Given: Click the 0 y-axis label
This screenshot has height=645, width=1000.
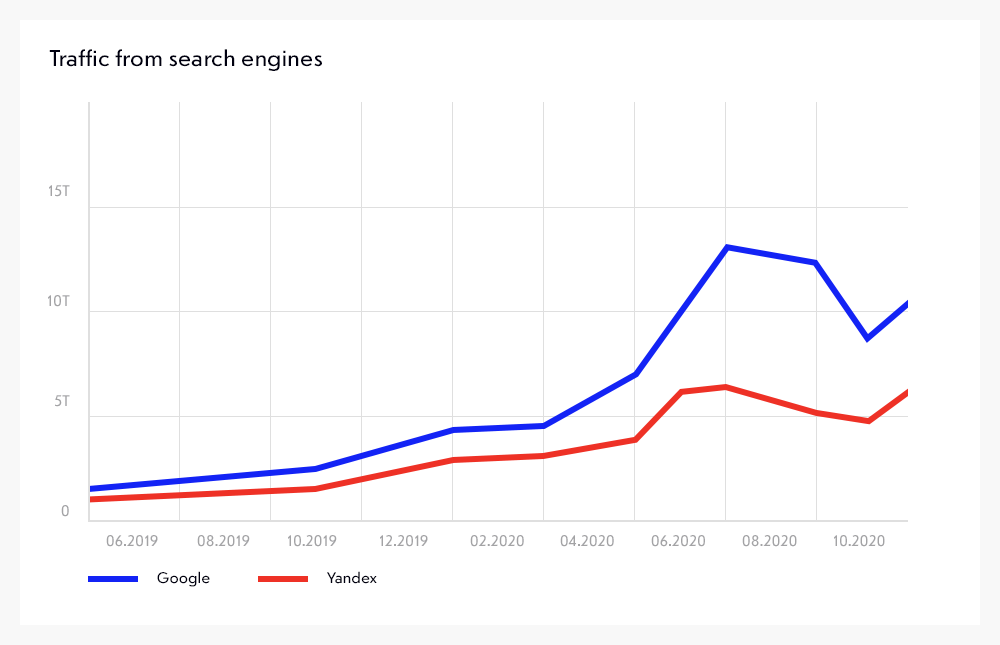Looking at the screenshot, I should click(65, 511).
